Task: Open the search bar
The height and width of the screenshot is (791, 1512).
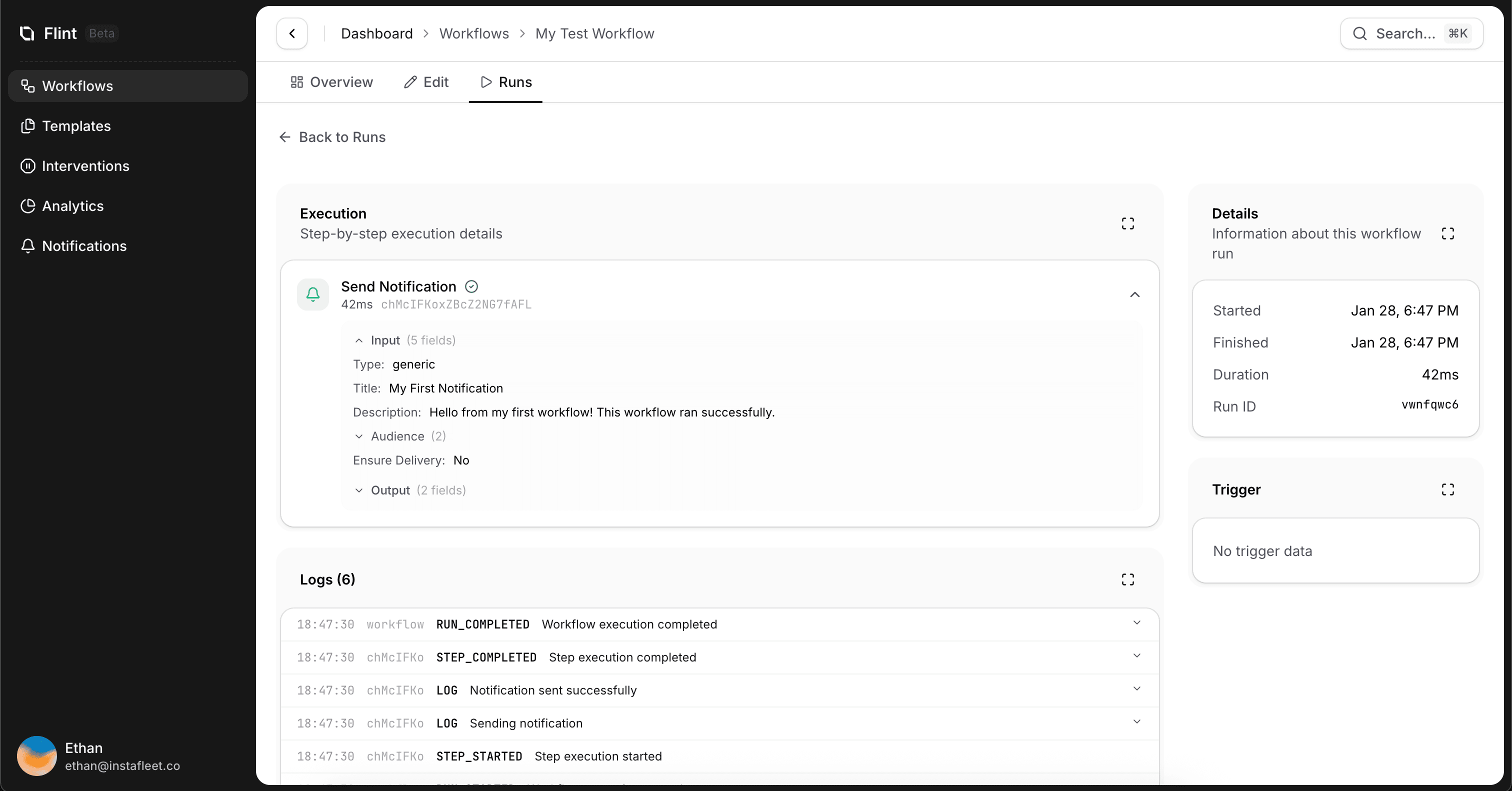Action: 1411,33
